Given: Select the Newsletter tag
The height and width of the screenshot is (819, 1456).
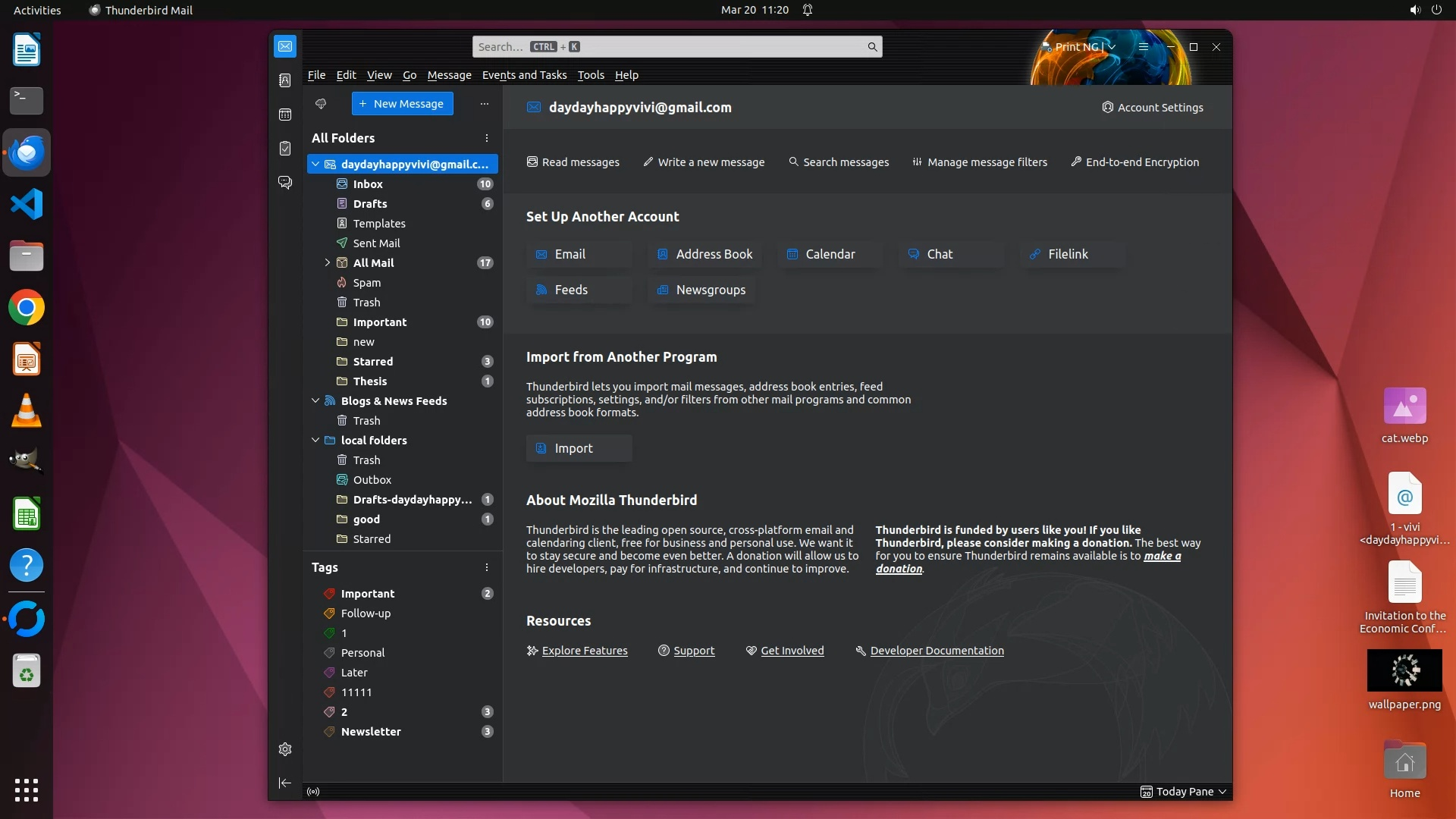Looking at the screenshot, I should [371, 732].
